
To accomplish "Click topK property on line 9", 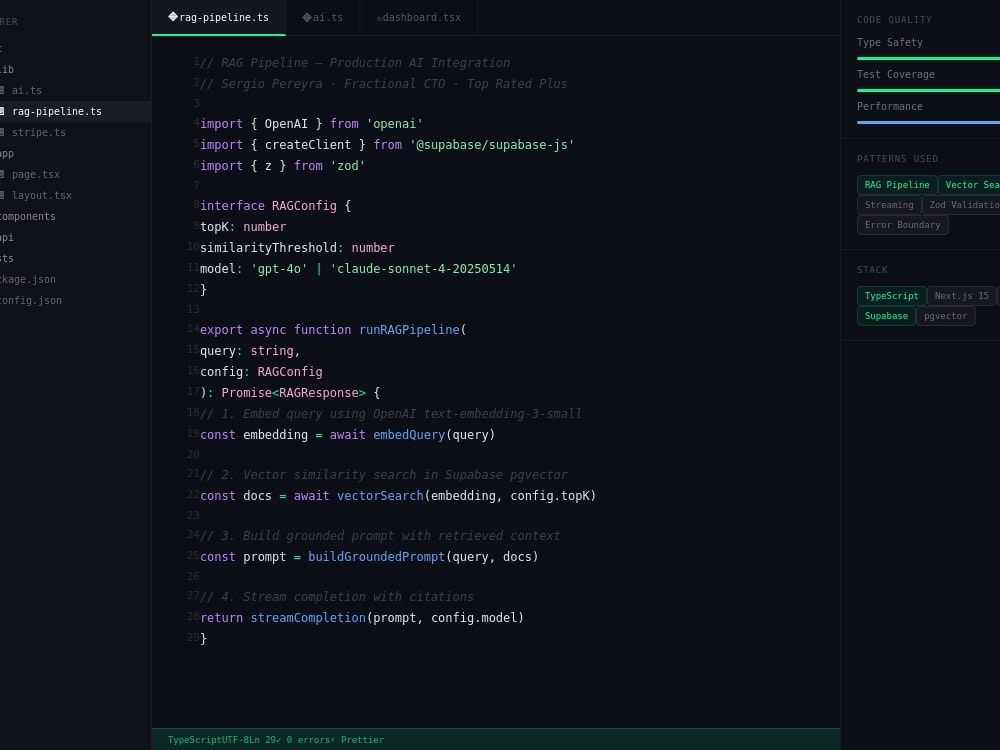I will click(214, 226).
